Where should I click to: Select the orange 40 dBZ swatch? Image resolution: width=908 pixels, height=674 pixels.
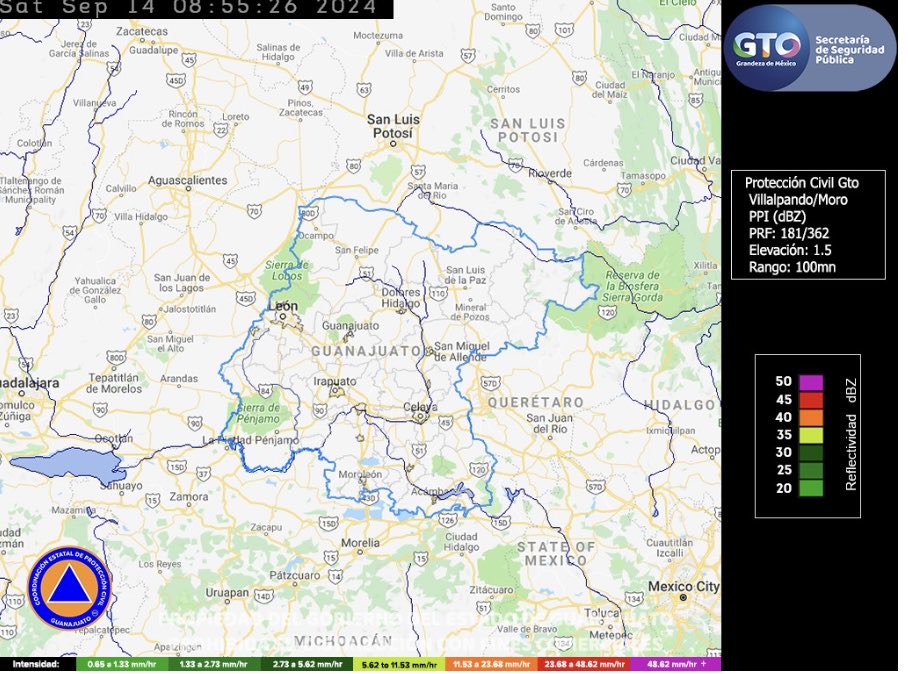pyautogui.click(x=811, y=417)
